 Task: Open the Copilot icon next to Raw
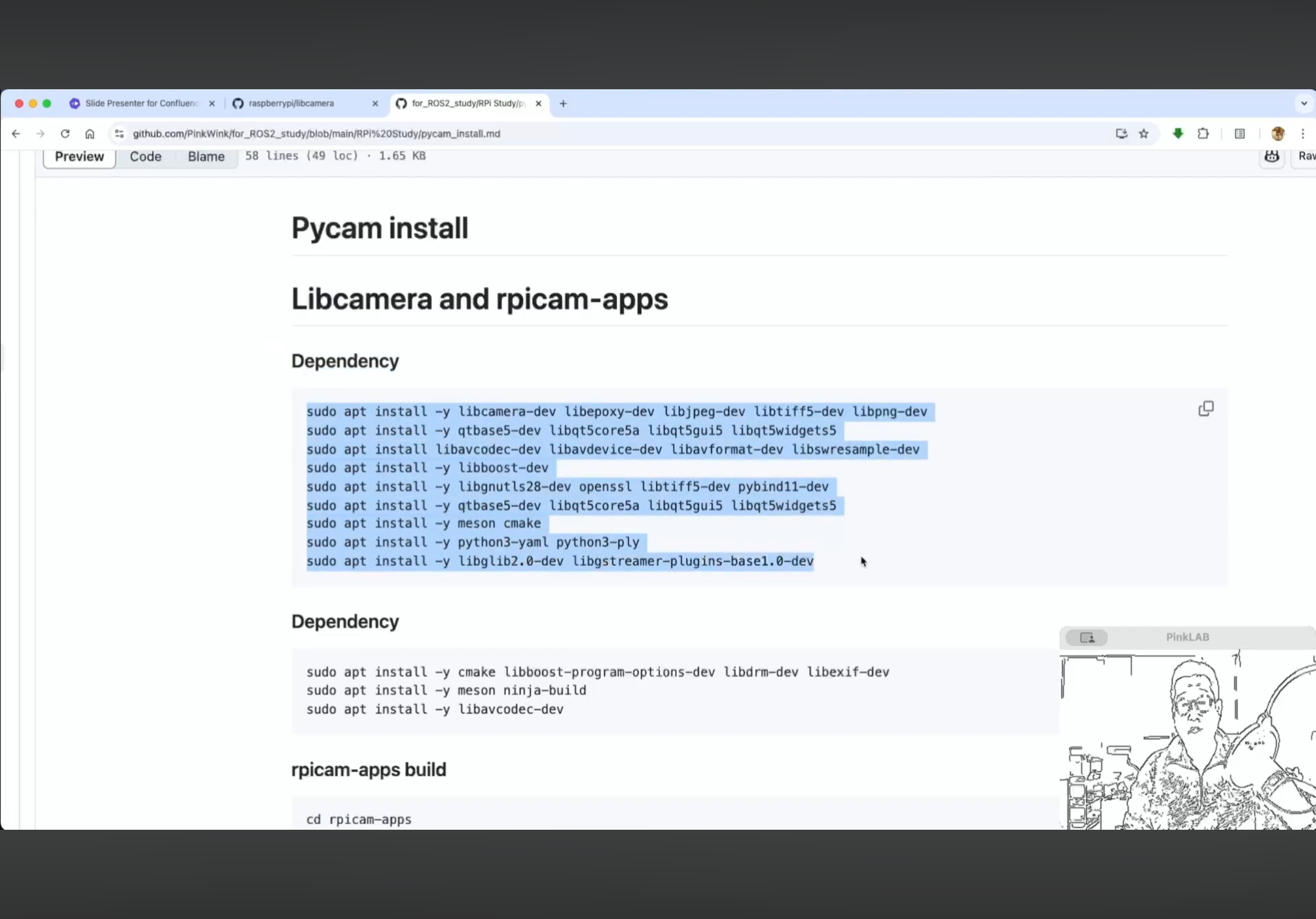1271,156
